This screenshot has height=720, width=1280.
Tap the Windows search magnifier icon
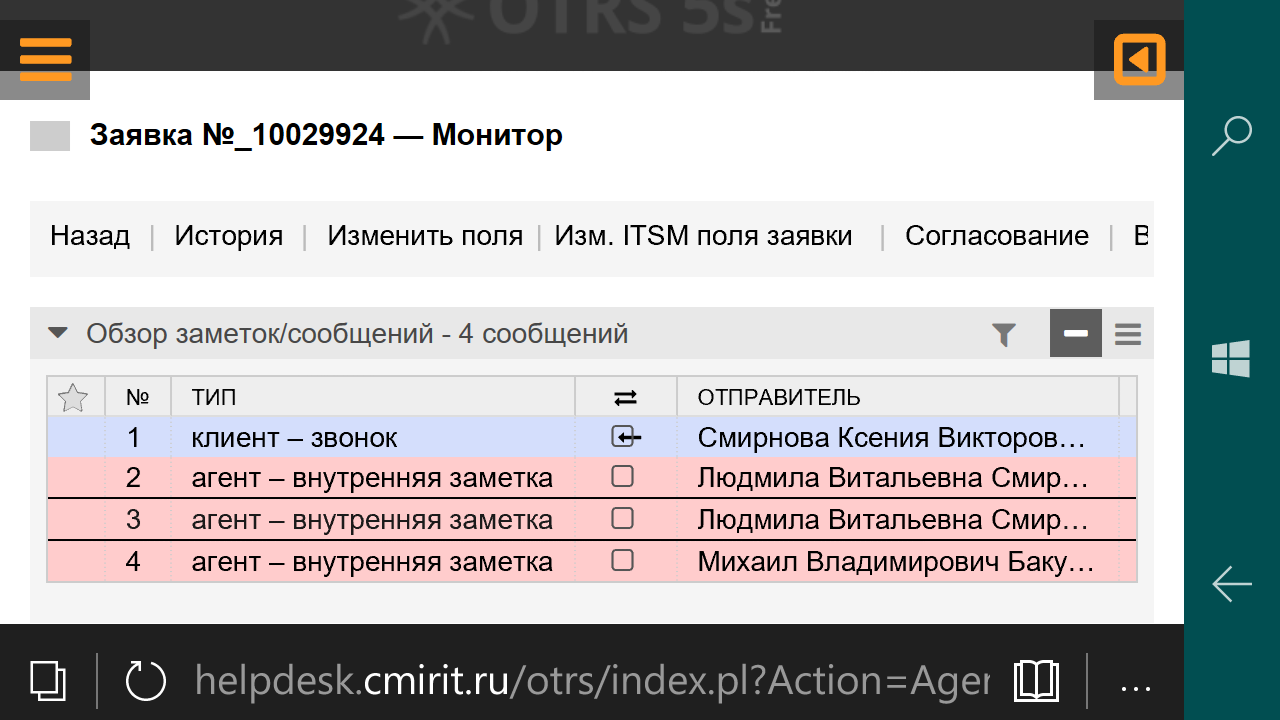tap(1232, 136)
